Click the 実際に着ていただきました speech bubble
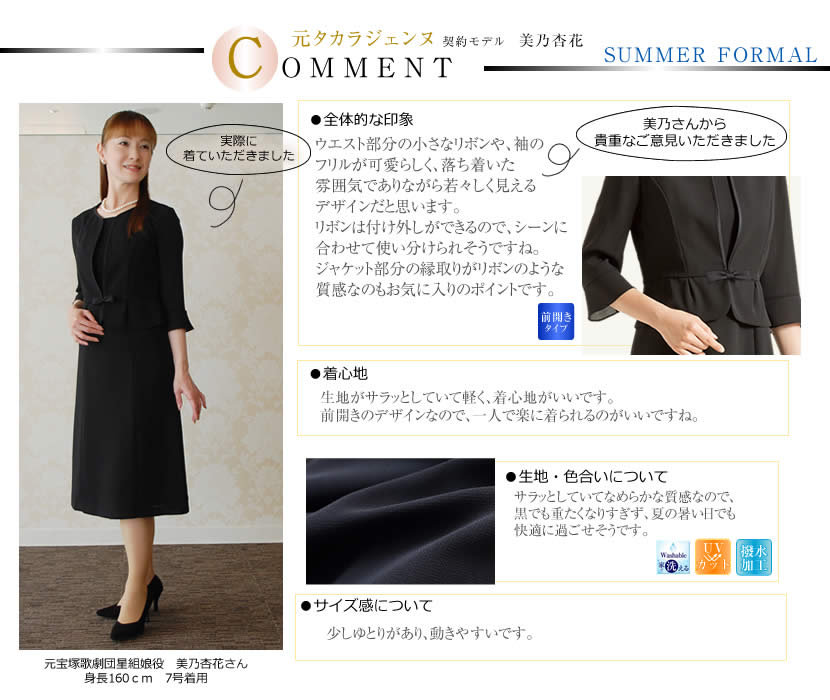 click(238, 149)
